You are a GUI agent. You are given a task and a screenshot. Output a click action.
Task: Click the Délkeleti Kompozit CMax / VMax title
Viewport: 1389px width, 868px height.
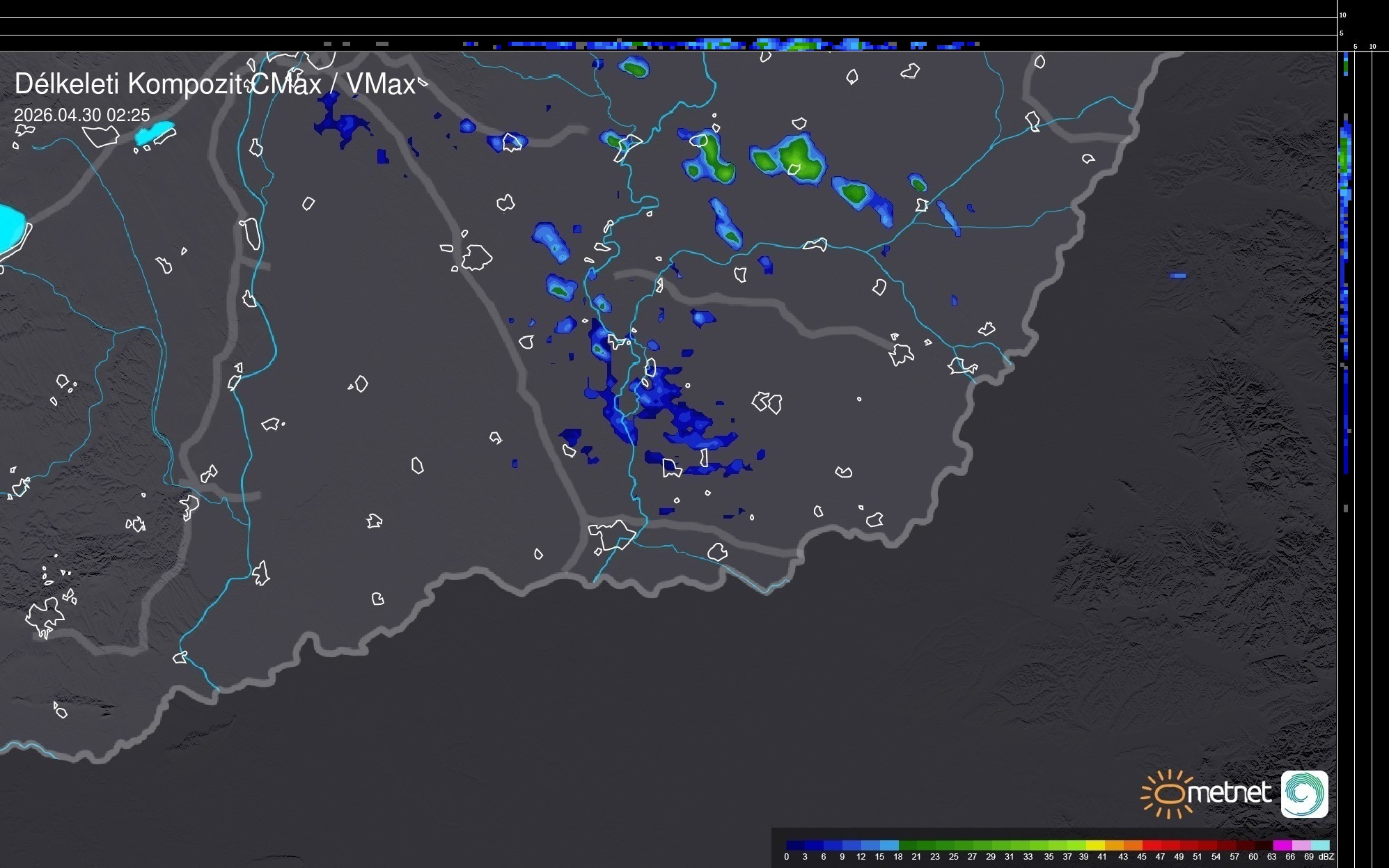pyautogui.click(x=214, y=84)
